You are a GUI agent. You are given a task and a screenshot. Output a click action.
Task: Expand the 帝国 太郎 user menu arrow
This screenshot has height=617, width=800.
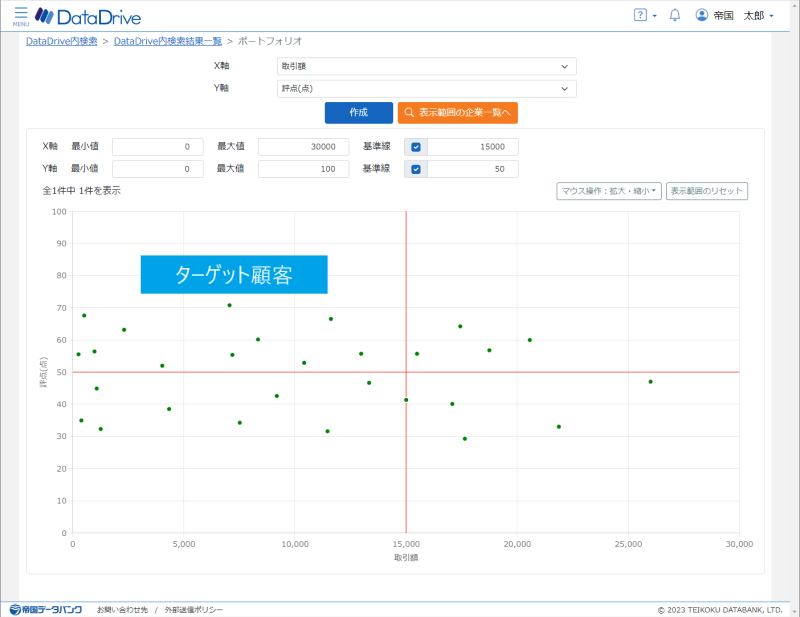771,16
